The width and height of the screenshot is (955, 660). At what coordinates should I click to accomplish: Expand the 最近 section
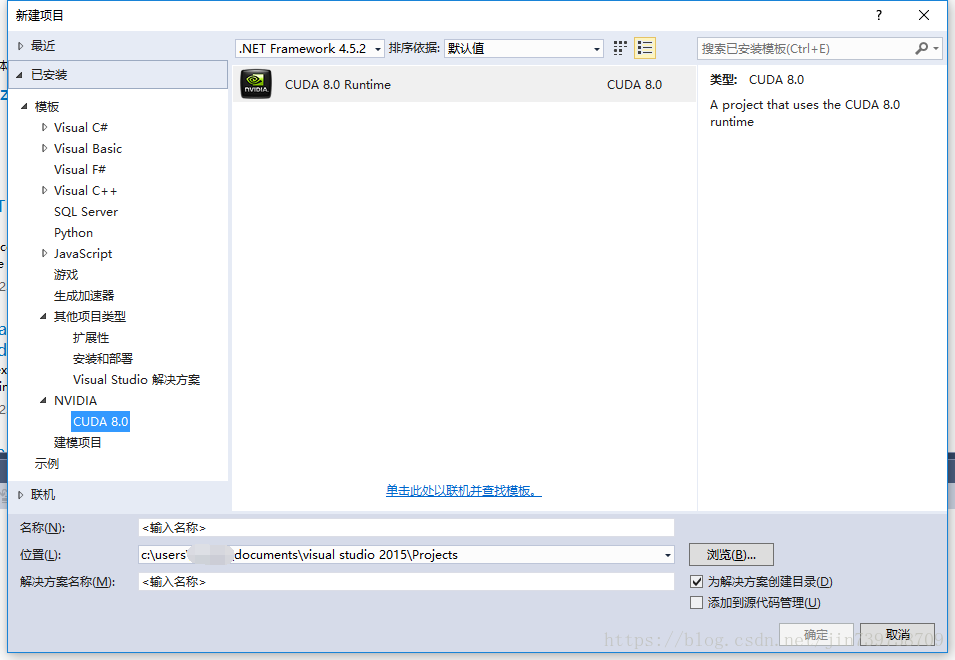(x=21, y=46)
